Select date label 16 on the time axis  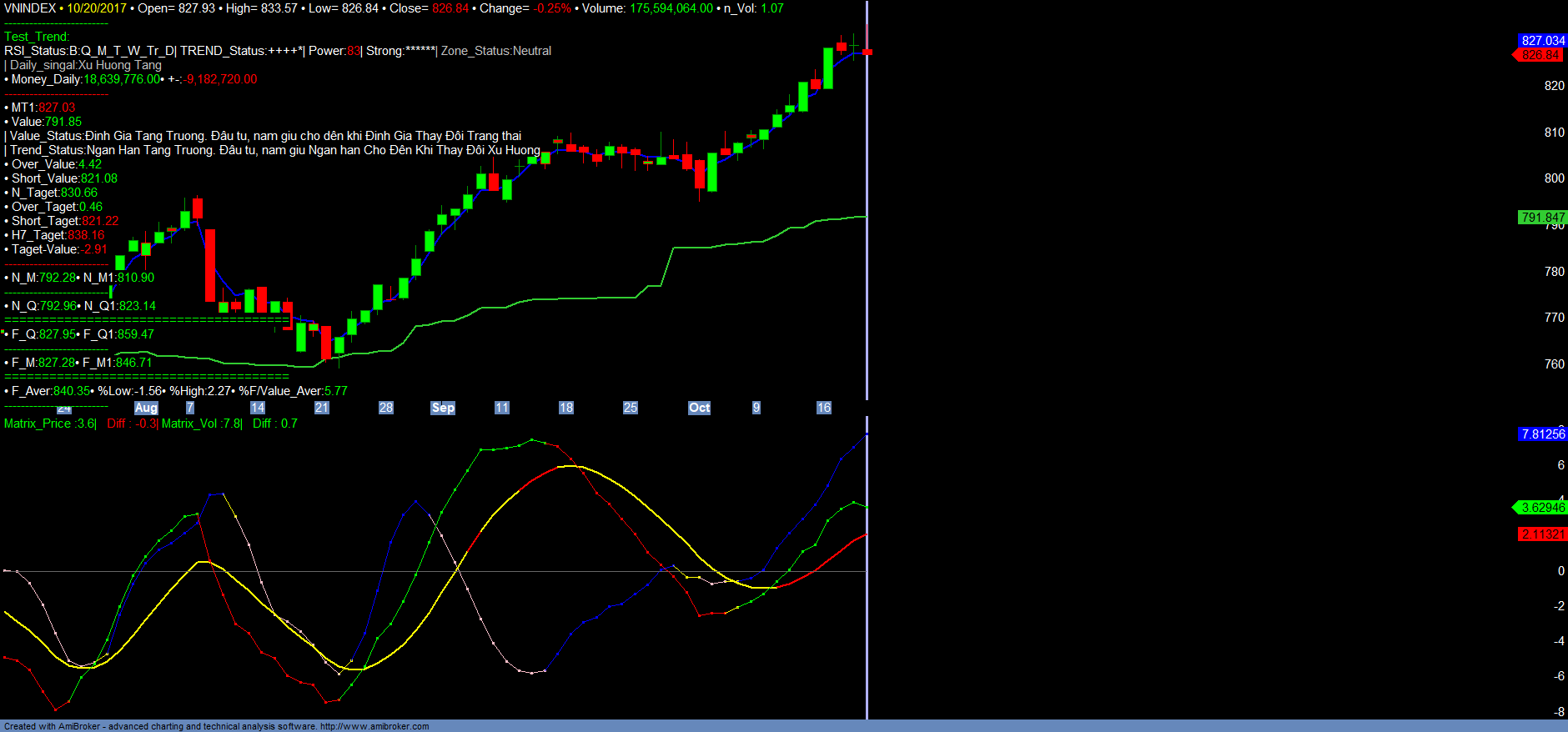click(823, 408)
